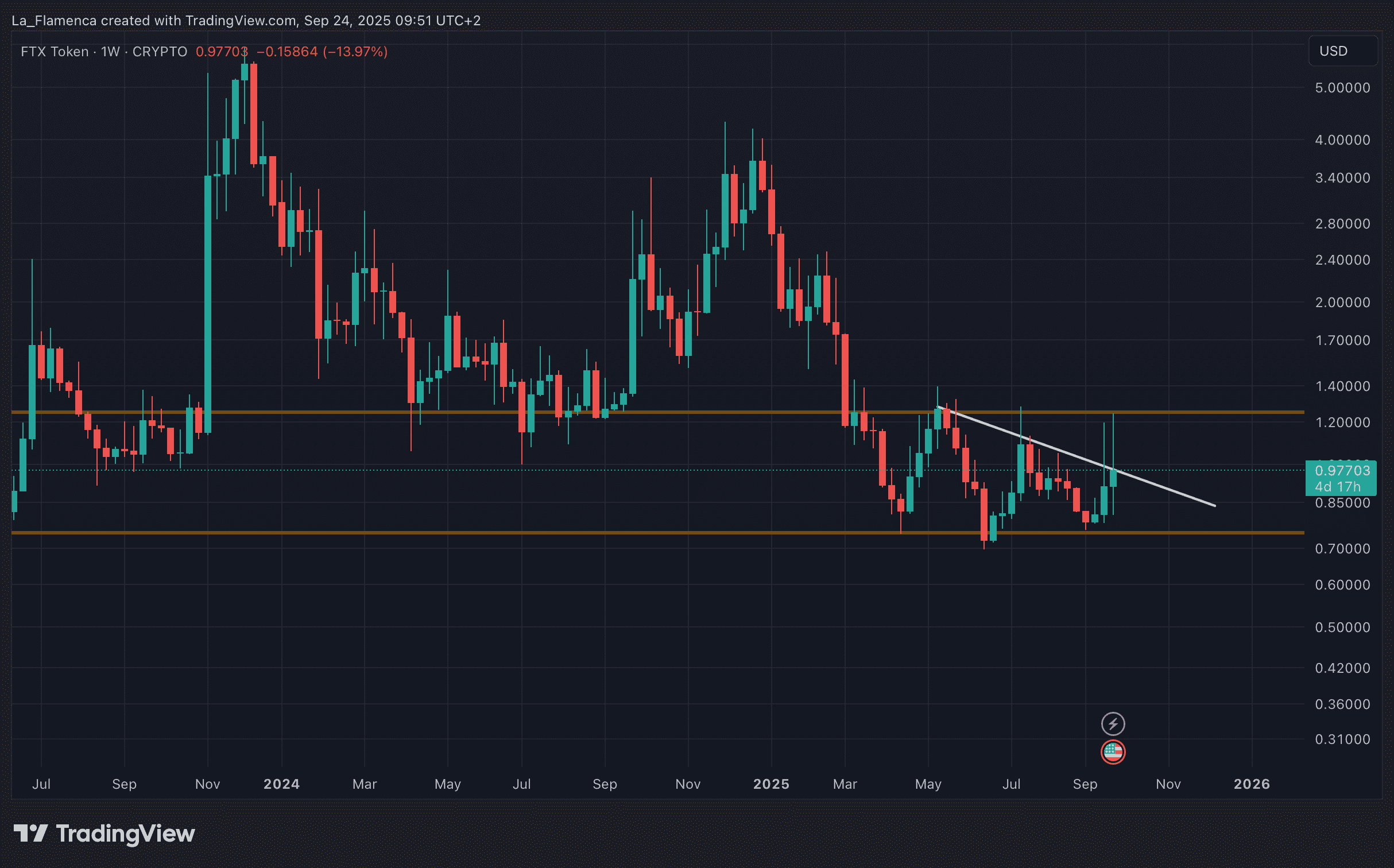Click the La_Flamenca attribution text

[246, 21]
